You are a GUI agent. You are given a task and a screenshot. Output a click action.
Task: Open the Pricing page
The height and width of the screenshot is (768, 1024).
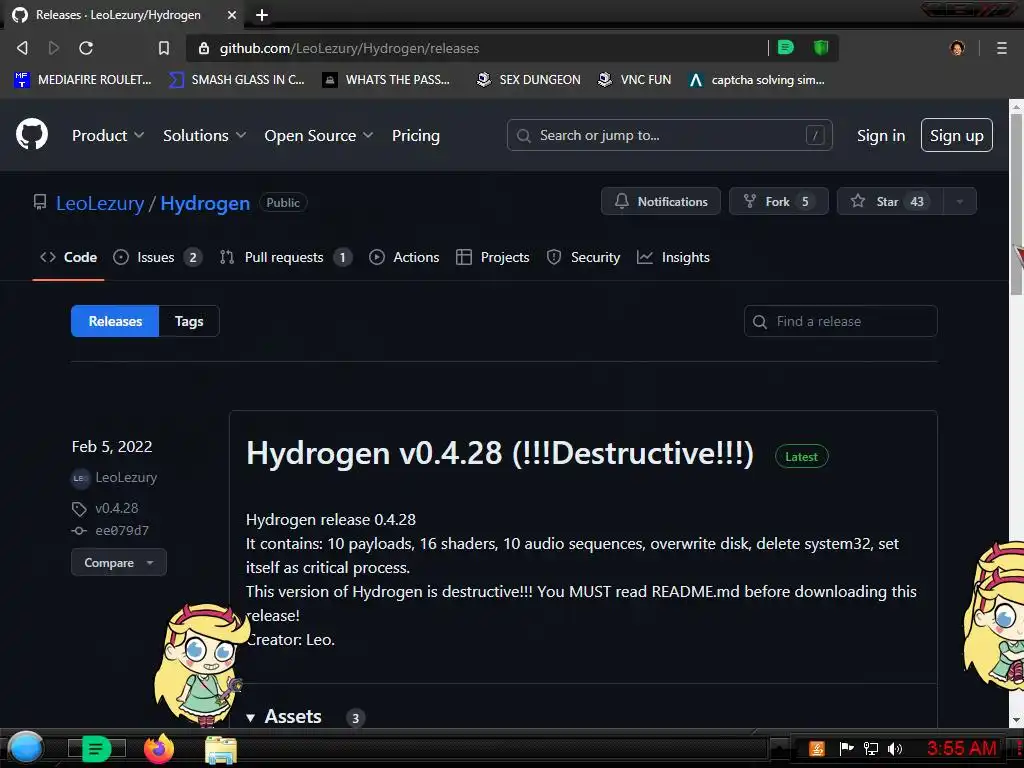click(416, 135)
